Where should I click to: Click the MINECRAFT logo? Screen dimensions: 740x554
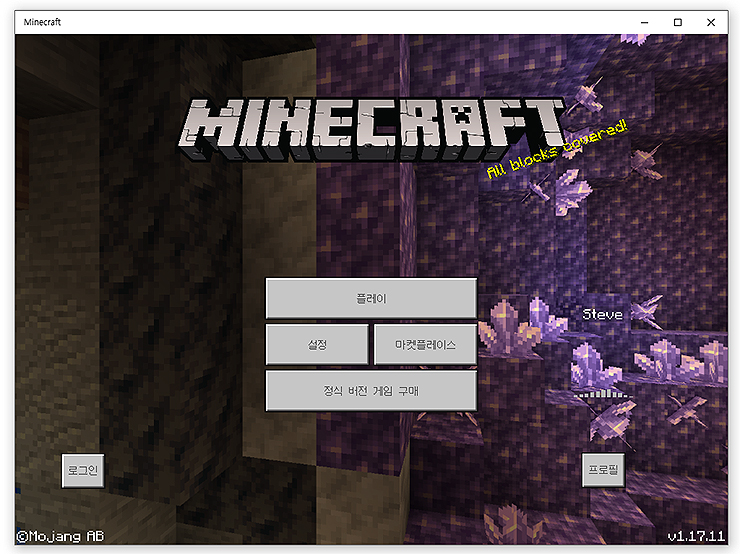pyautogui.click(x=371, y=129)
